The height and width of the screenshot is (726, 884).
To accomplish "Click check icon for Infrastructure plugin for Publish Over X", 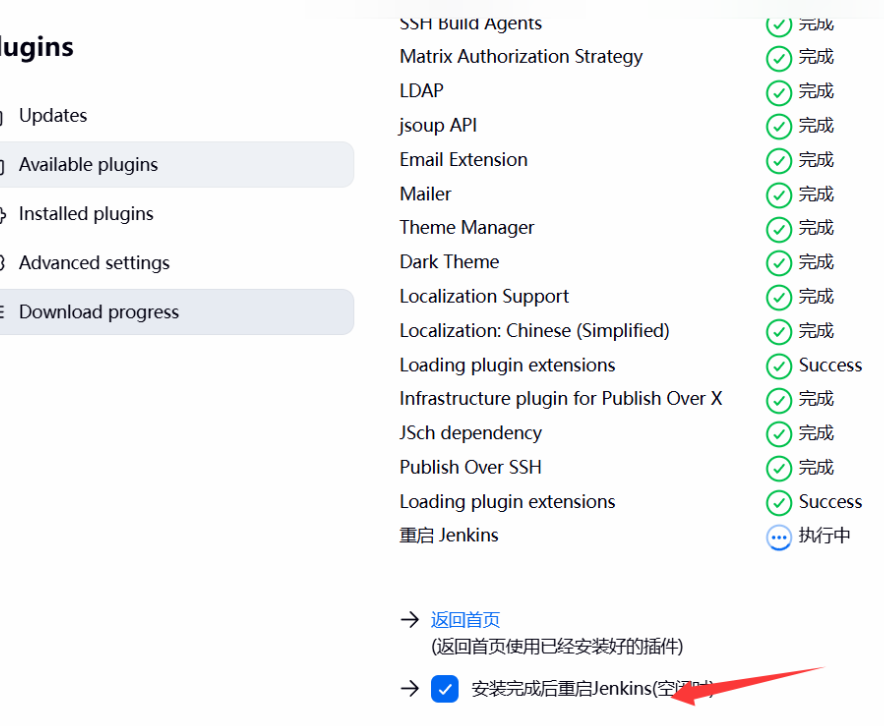I will tap(779, 400).
